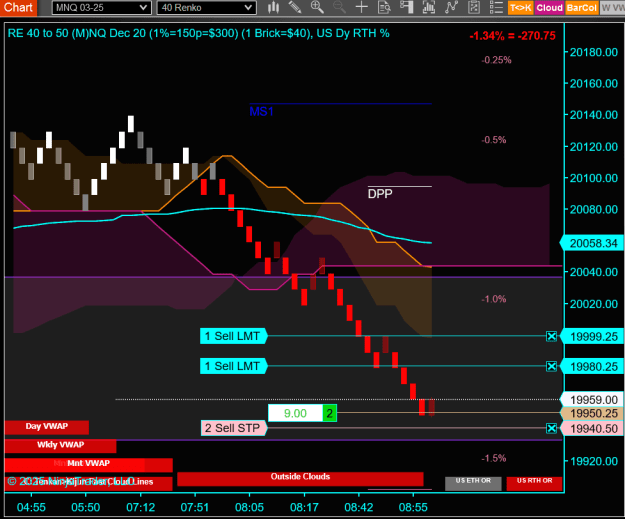The image size is (625, 519).
Task: Click the DPP pivot label
Action: pyautogui.click(x=380, y=194)
